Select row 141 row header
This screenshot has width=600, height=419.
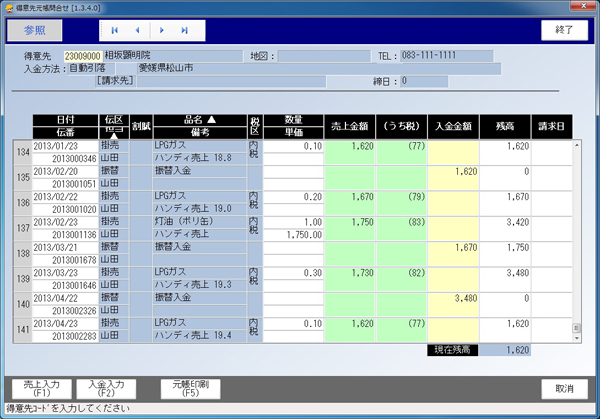tap(22, 329)
